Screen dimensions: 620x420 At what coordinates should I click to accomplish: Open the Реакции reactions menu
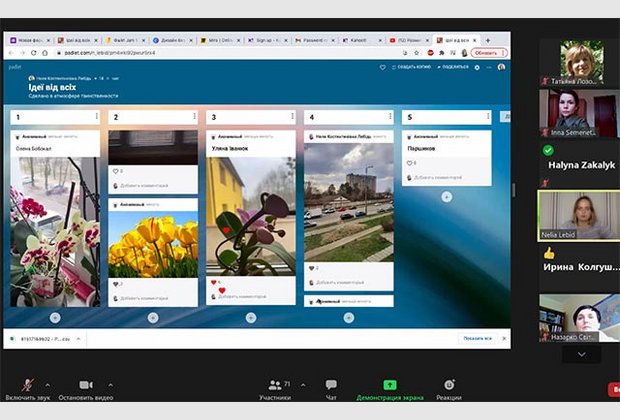point(449,386)
